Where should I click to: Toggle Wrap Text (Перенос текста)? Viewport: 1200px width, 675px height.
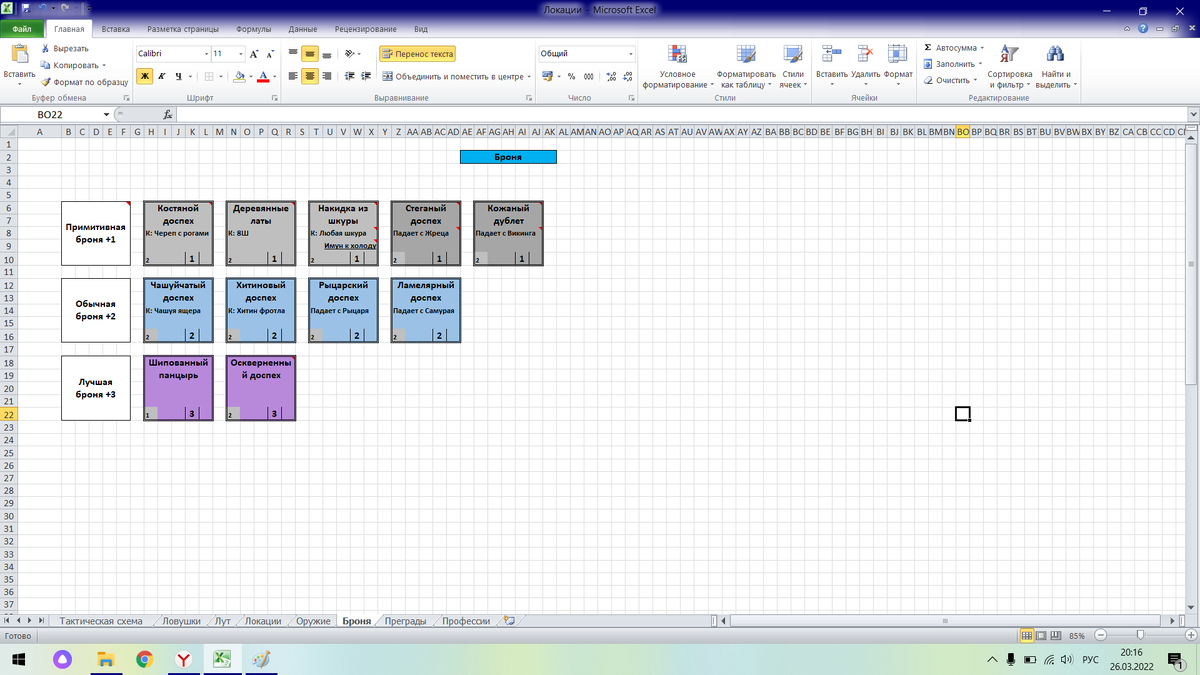418,54
